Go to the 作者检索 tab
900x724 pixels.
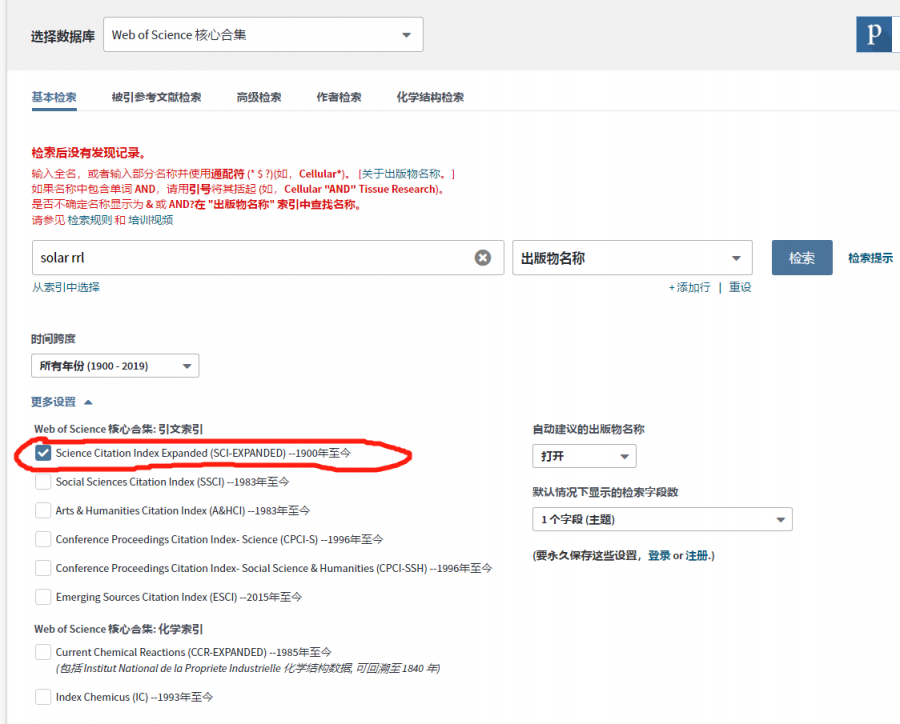(x=339, y=97)
